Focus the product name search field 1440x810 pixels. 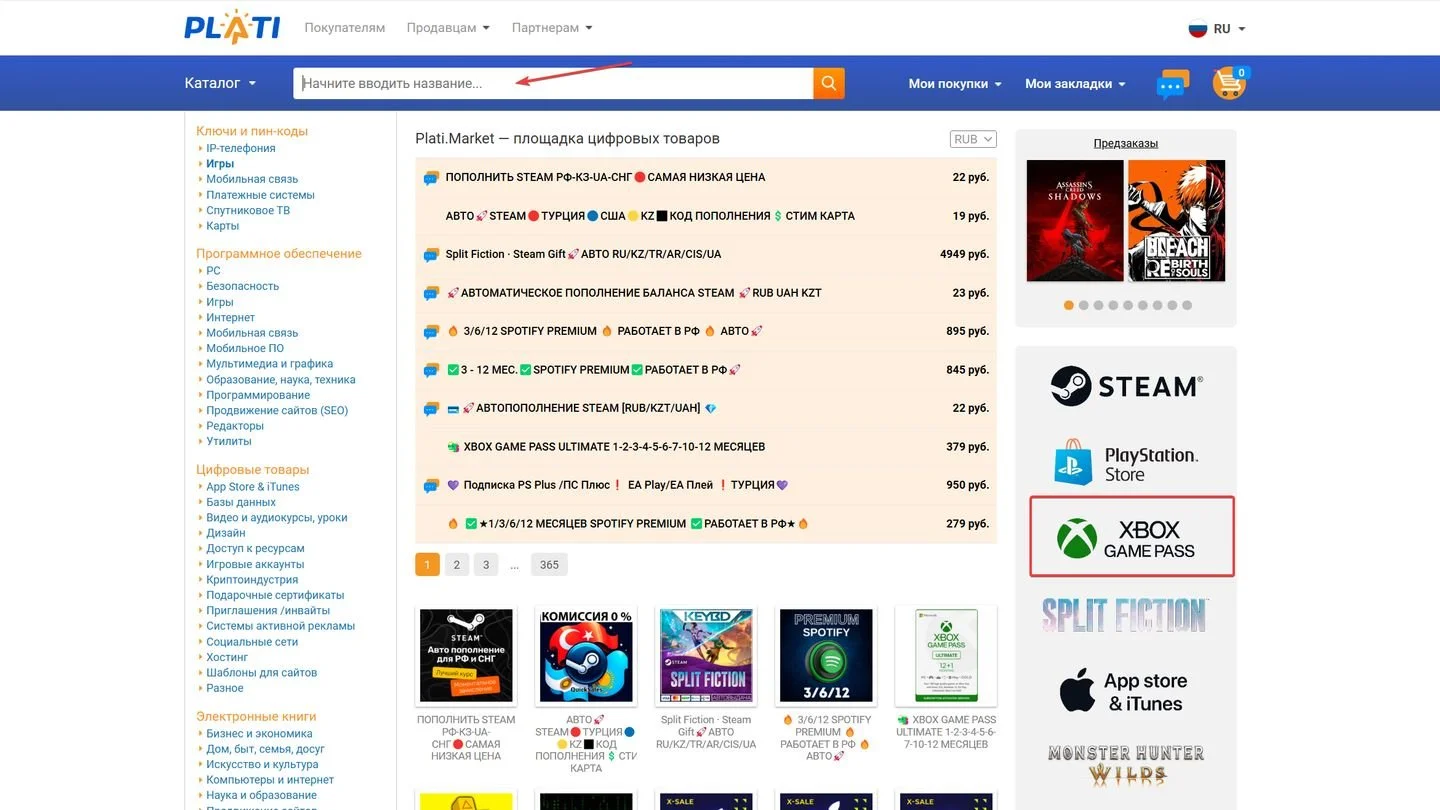[x=553, y=83]
